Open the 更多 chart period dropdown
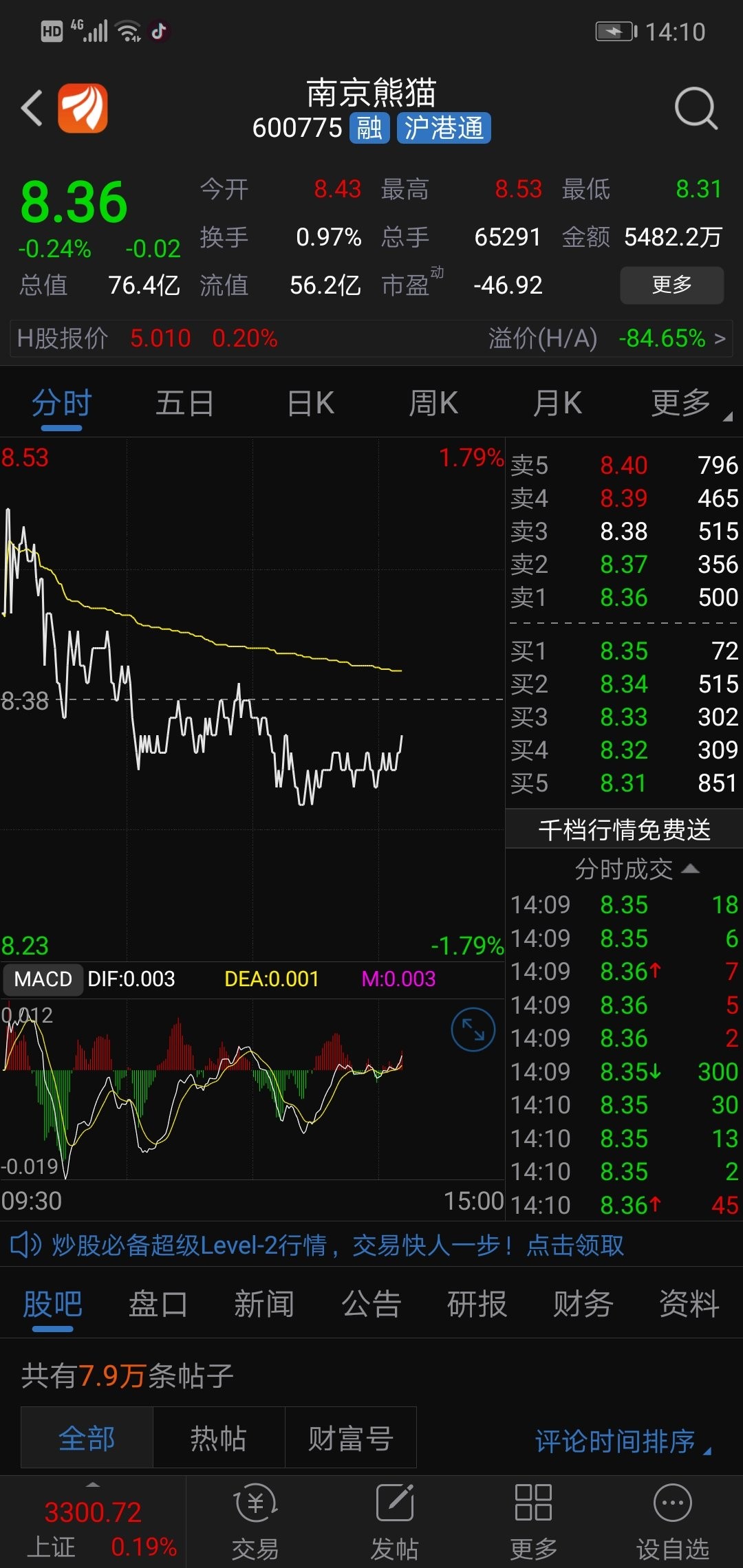Screen dimensions: 743x1568 click(x=690, y=403)
